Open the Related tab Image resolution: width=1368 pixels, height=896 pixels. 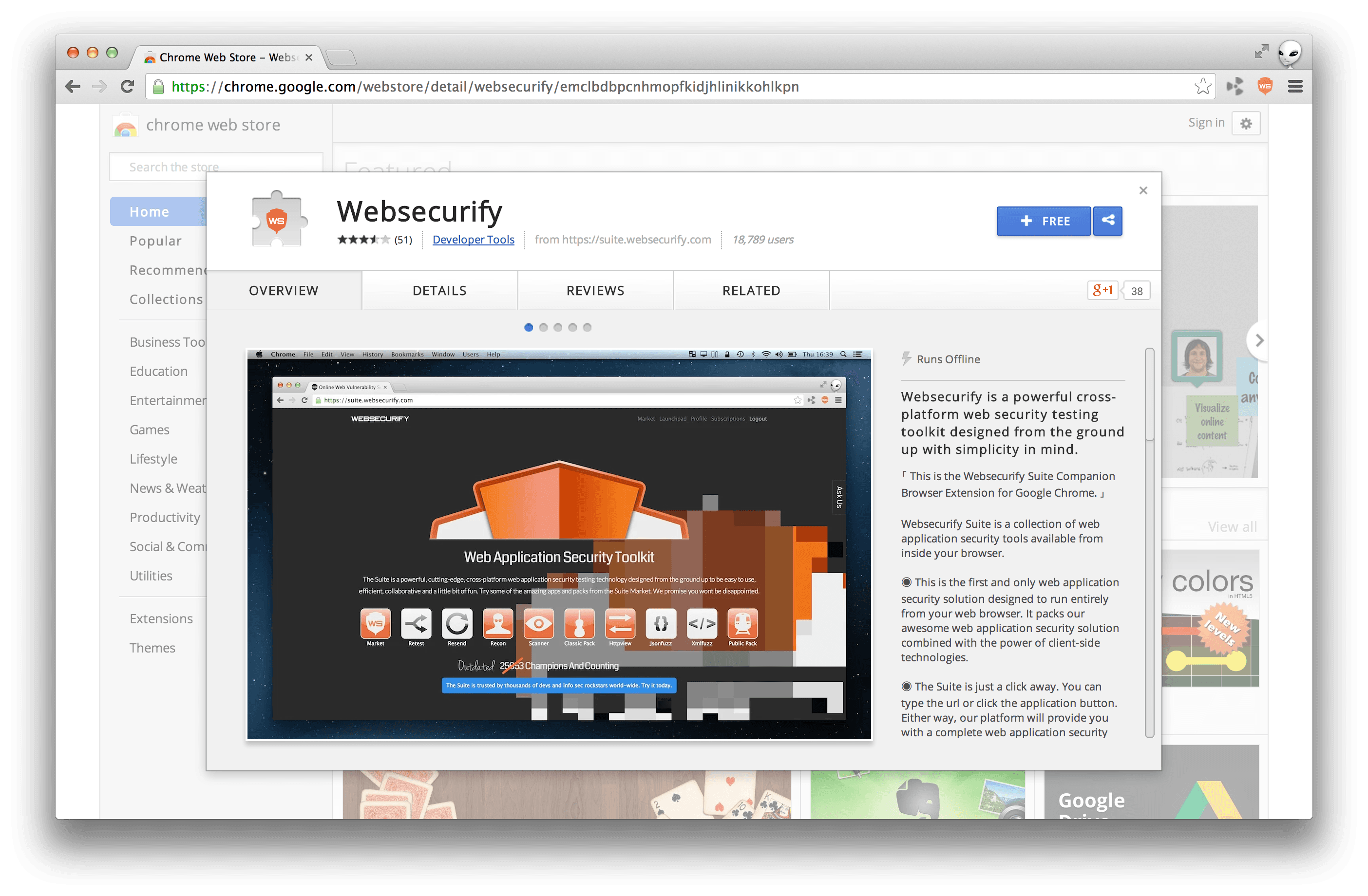coord(751,291)
